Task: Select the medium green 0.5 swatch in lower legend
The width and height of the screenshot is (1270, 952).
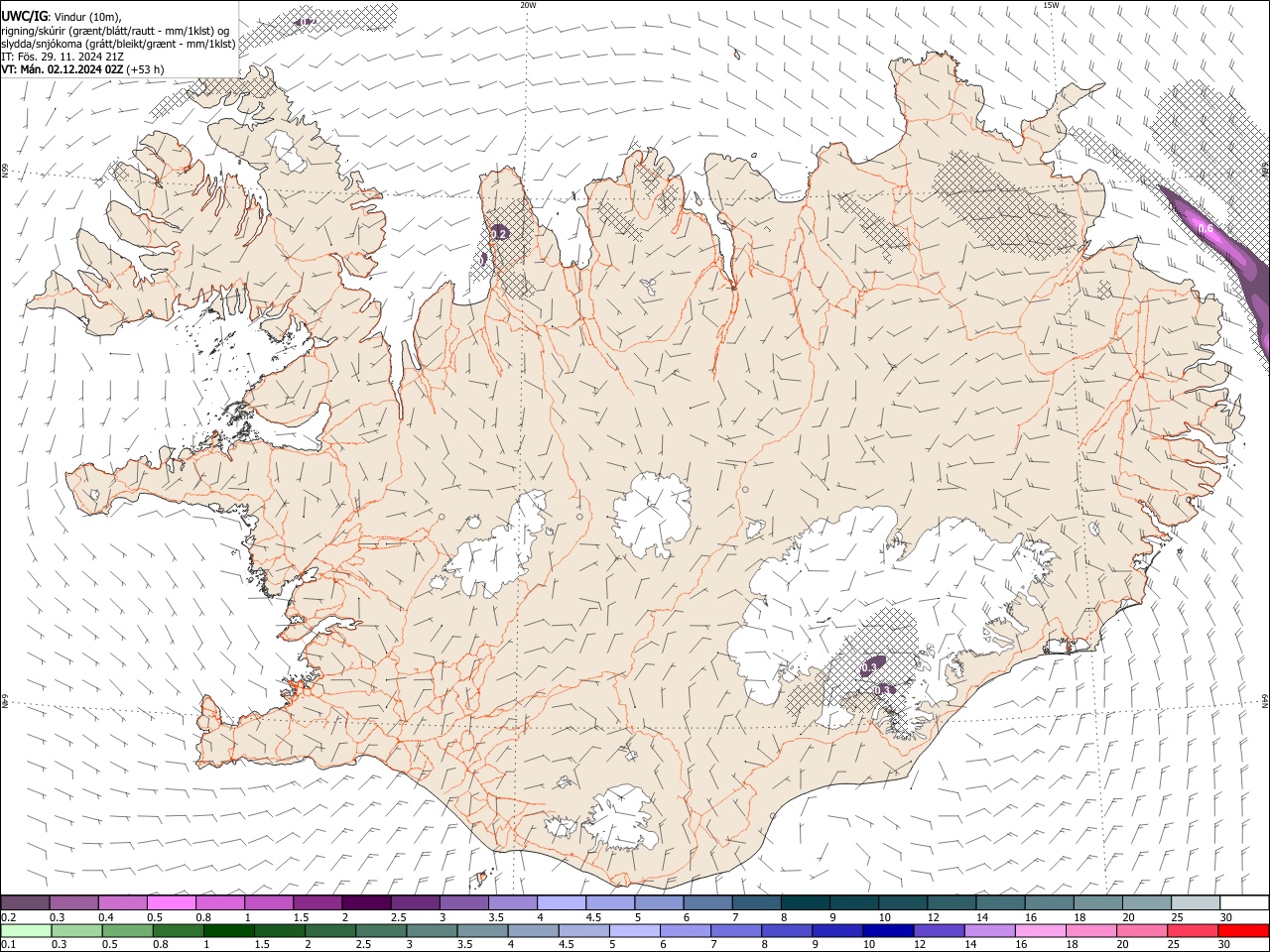Action: click(x=128, y=930)
